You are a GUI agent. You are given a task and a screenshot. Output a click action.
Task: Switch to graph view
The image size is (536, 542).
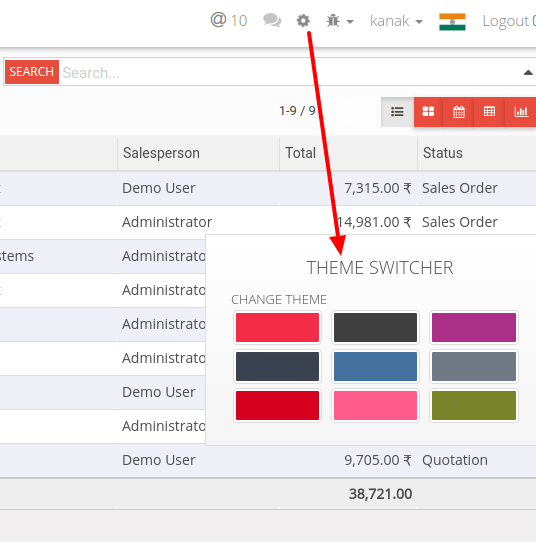[x=520, y=112]
